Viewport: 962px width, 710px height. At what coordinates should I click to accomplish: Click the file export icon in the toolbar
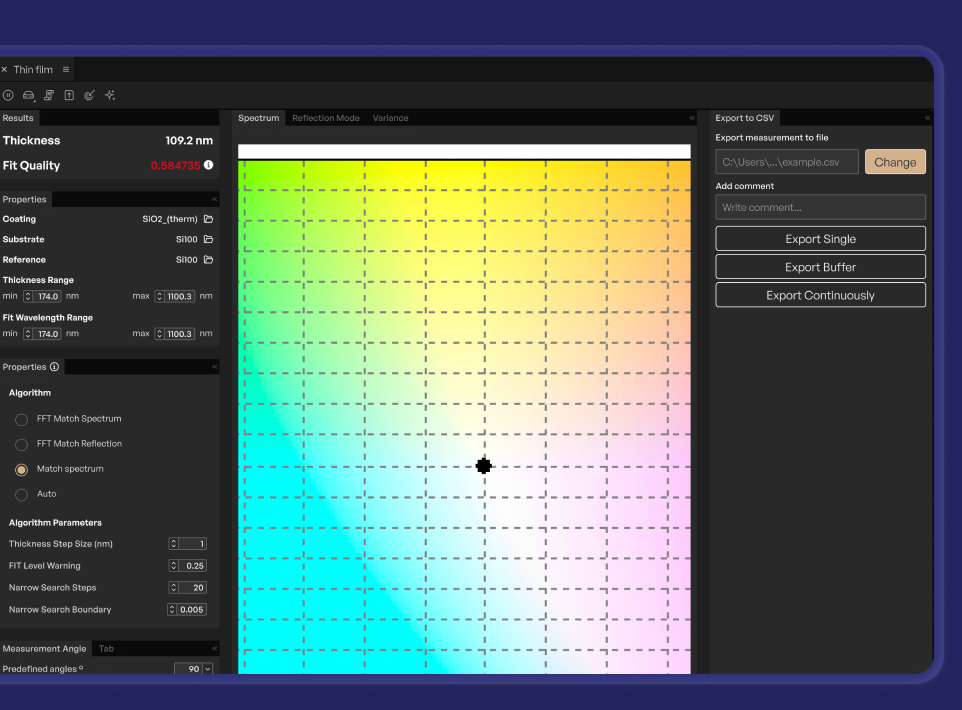tap(69, 95)
